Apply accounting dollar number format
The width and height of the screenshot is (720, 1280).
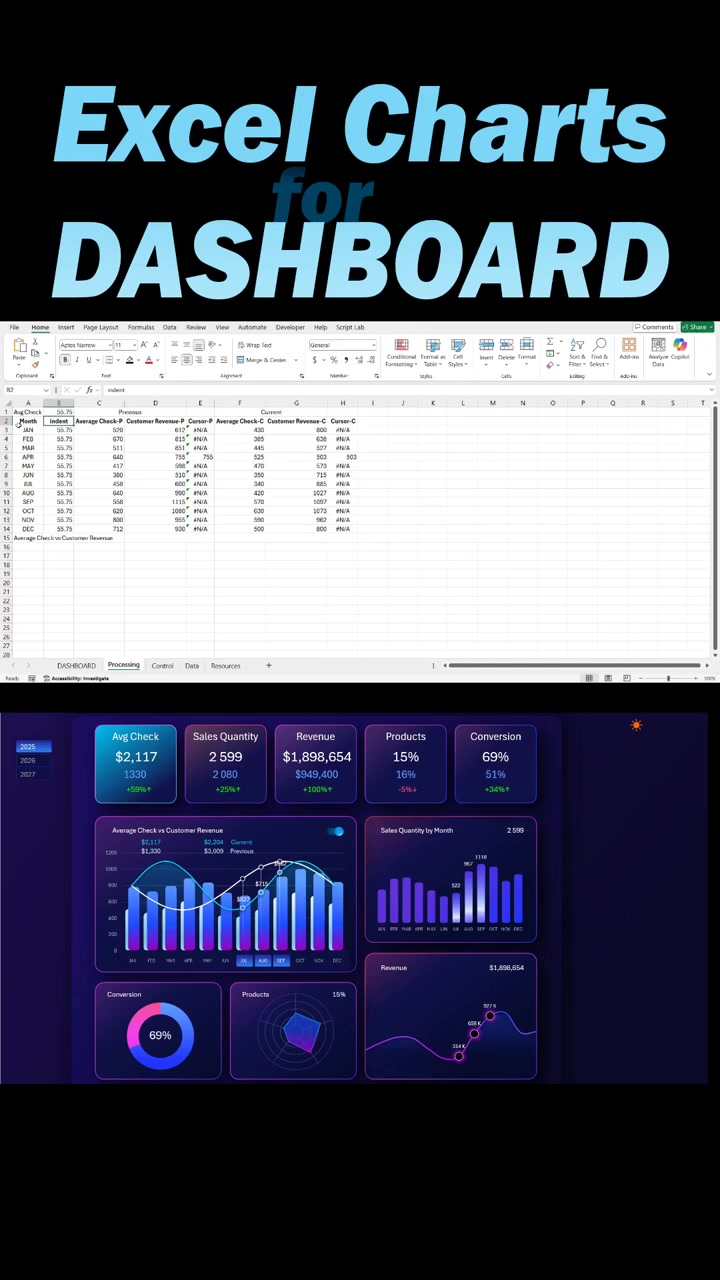[314, 359]
